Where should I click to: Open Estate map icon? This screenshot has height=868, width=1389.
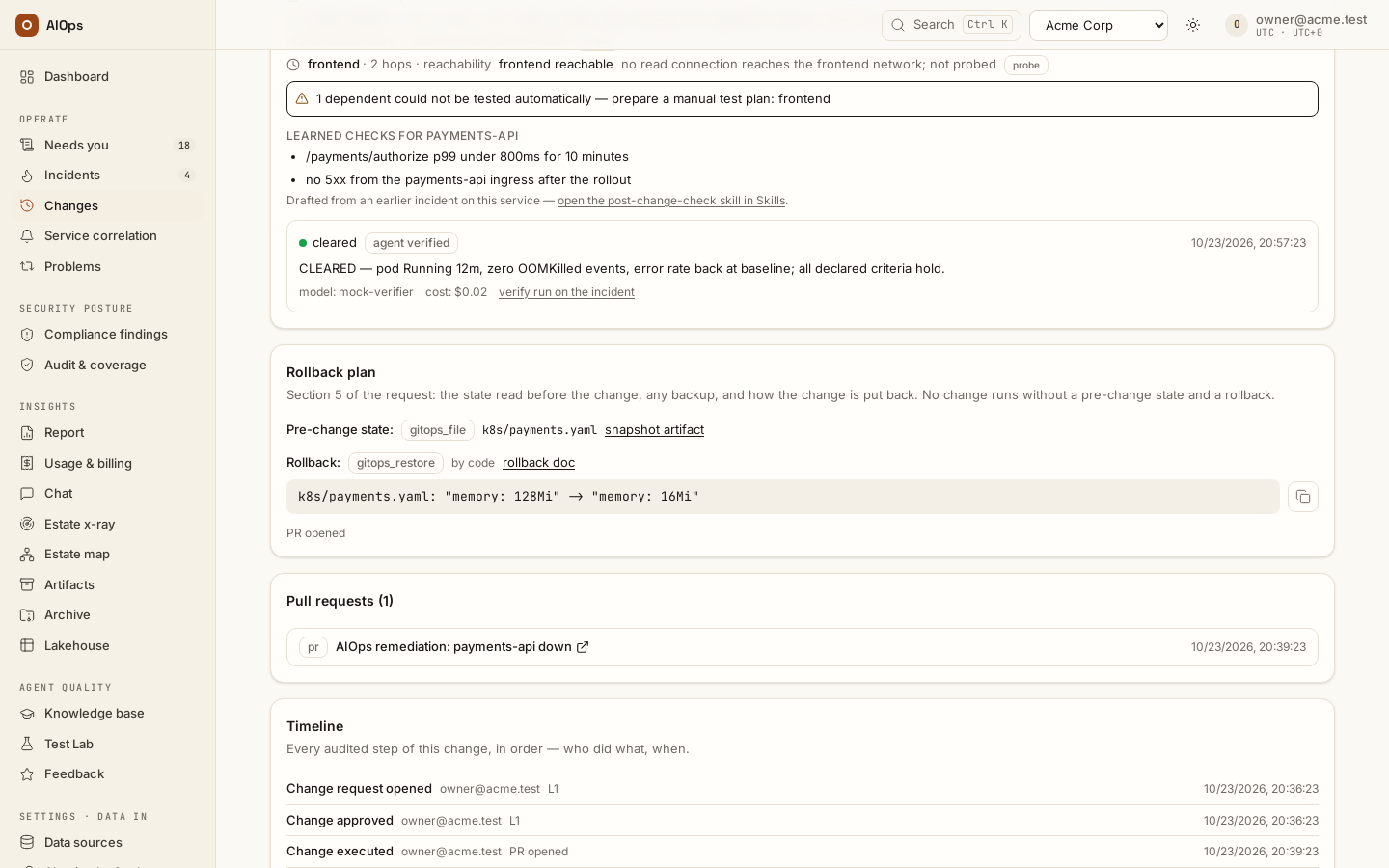[27, 555]
